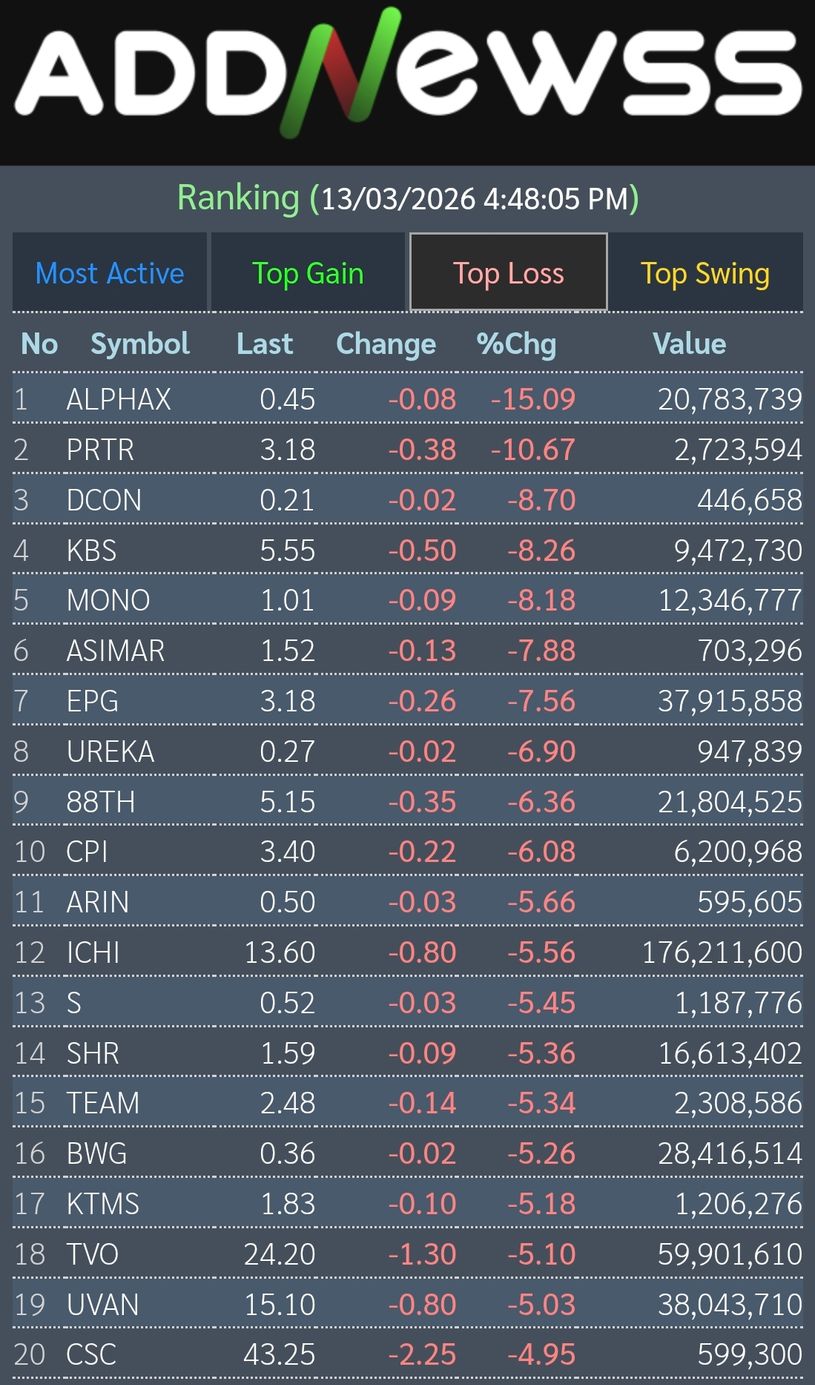815x1385 pixels.
Task: Select the Top Loss tab
Action: [x=508, y=273]
